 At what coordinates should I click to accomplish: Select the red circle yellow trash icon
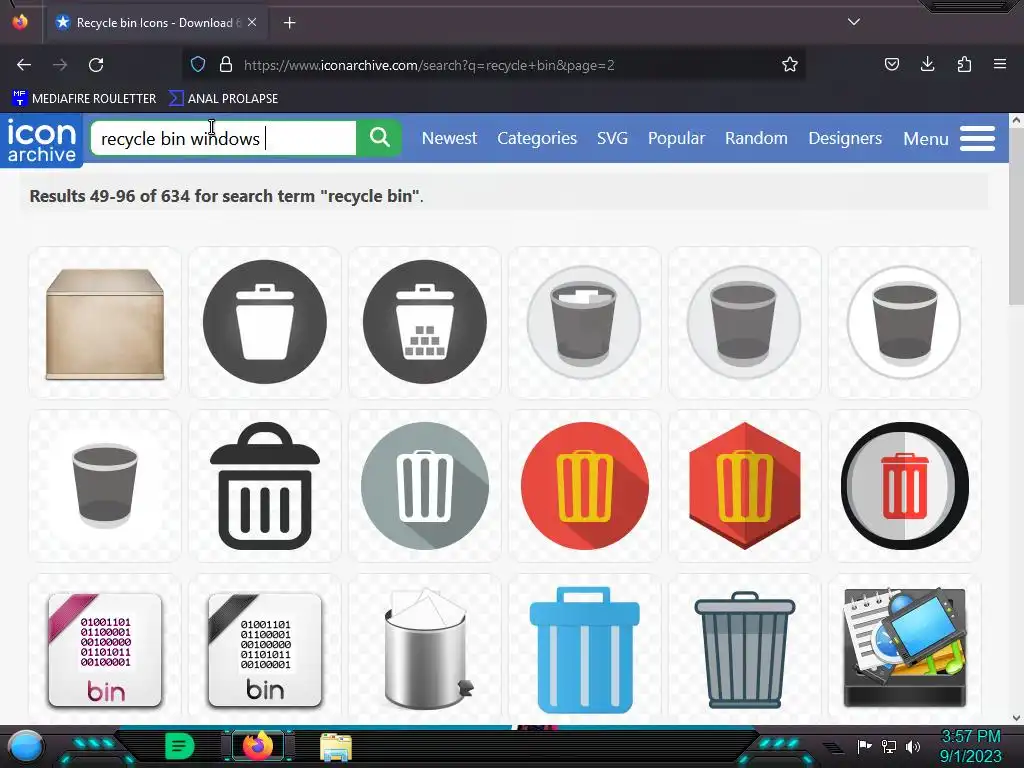(x=584, y=486)
